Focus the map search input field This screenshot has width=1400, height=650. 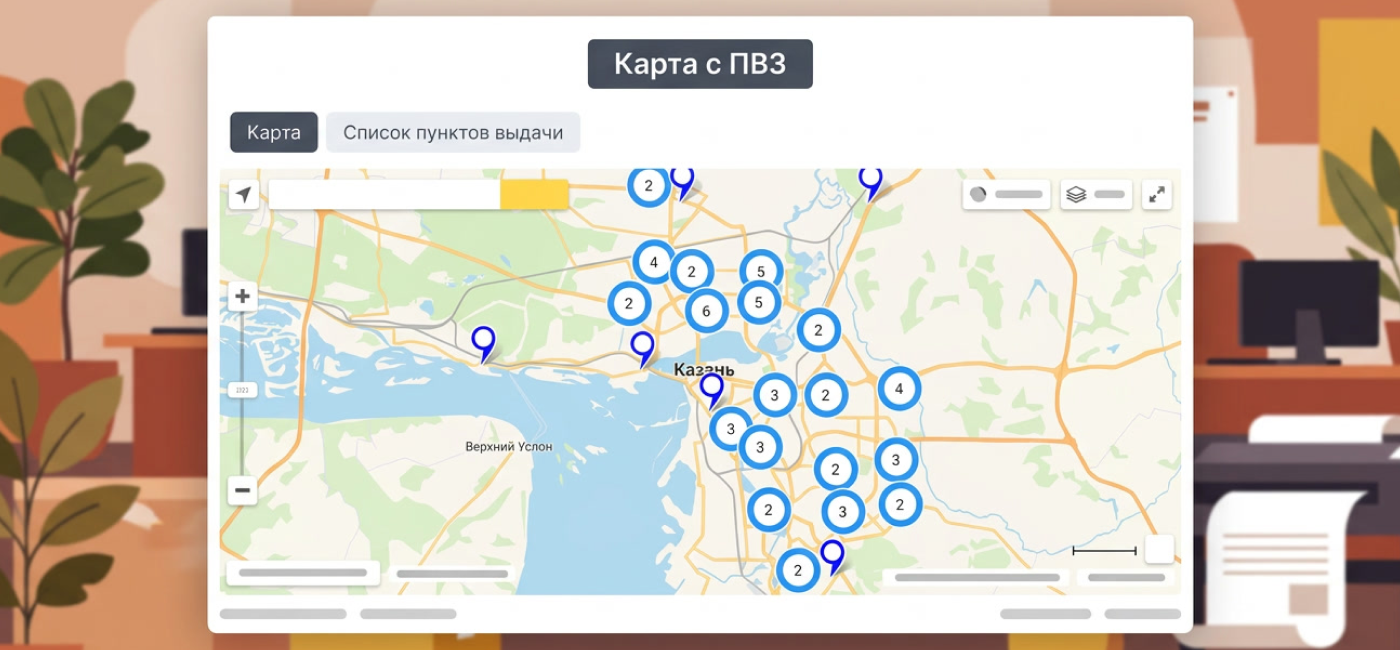(x=385, y=194)
